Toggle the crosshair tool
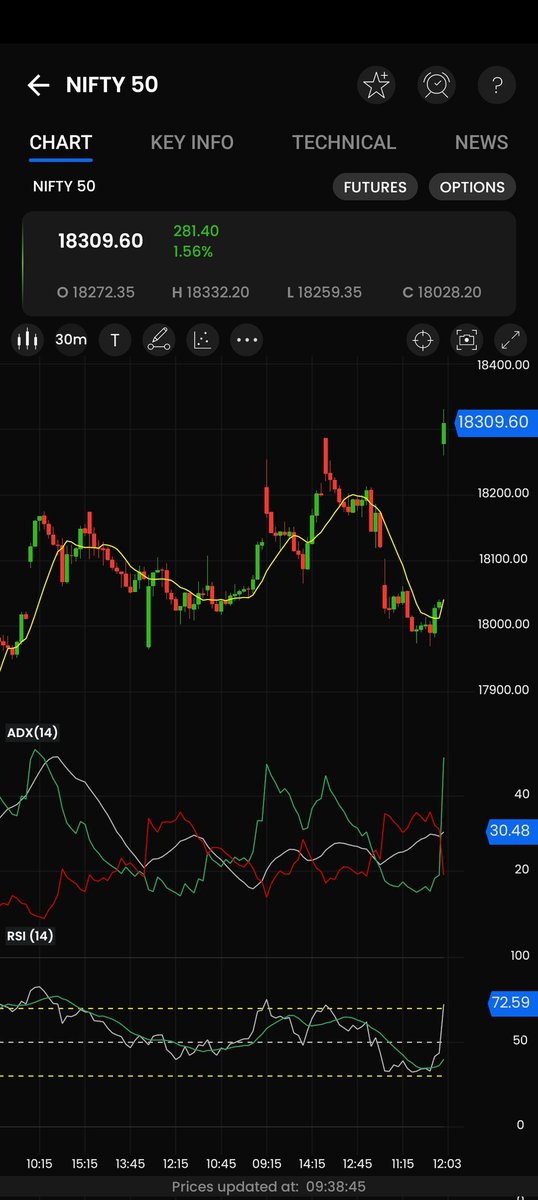 (423, 340)
